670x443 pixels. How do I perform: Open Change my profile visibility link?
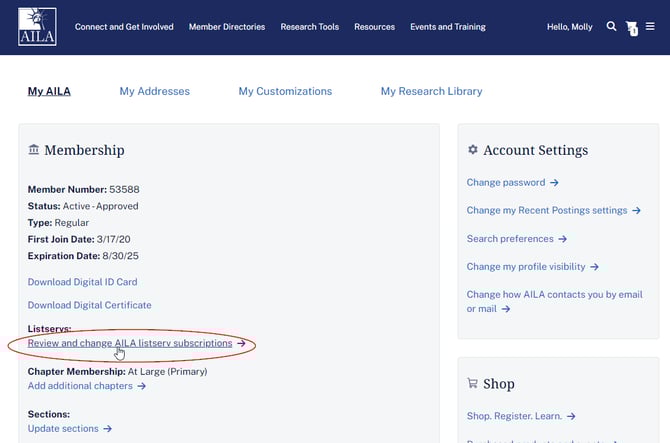click(x=526, y=267)
